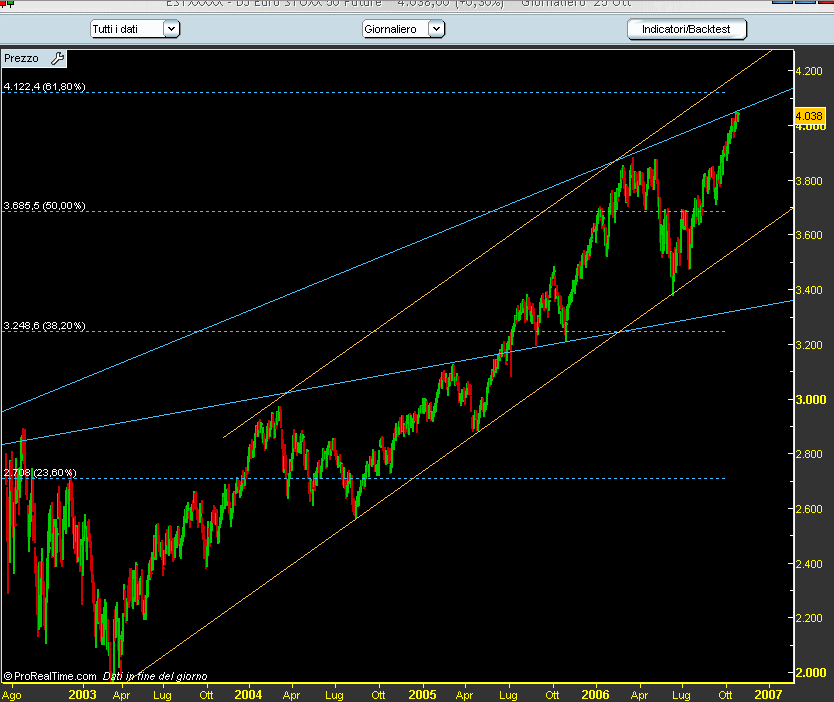Viewport: 834px width, 702px height.
Task: Click the 2.800 price axis label
Action: 808,454
